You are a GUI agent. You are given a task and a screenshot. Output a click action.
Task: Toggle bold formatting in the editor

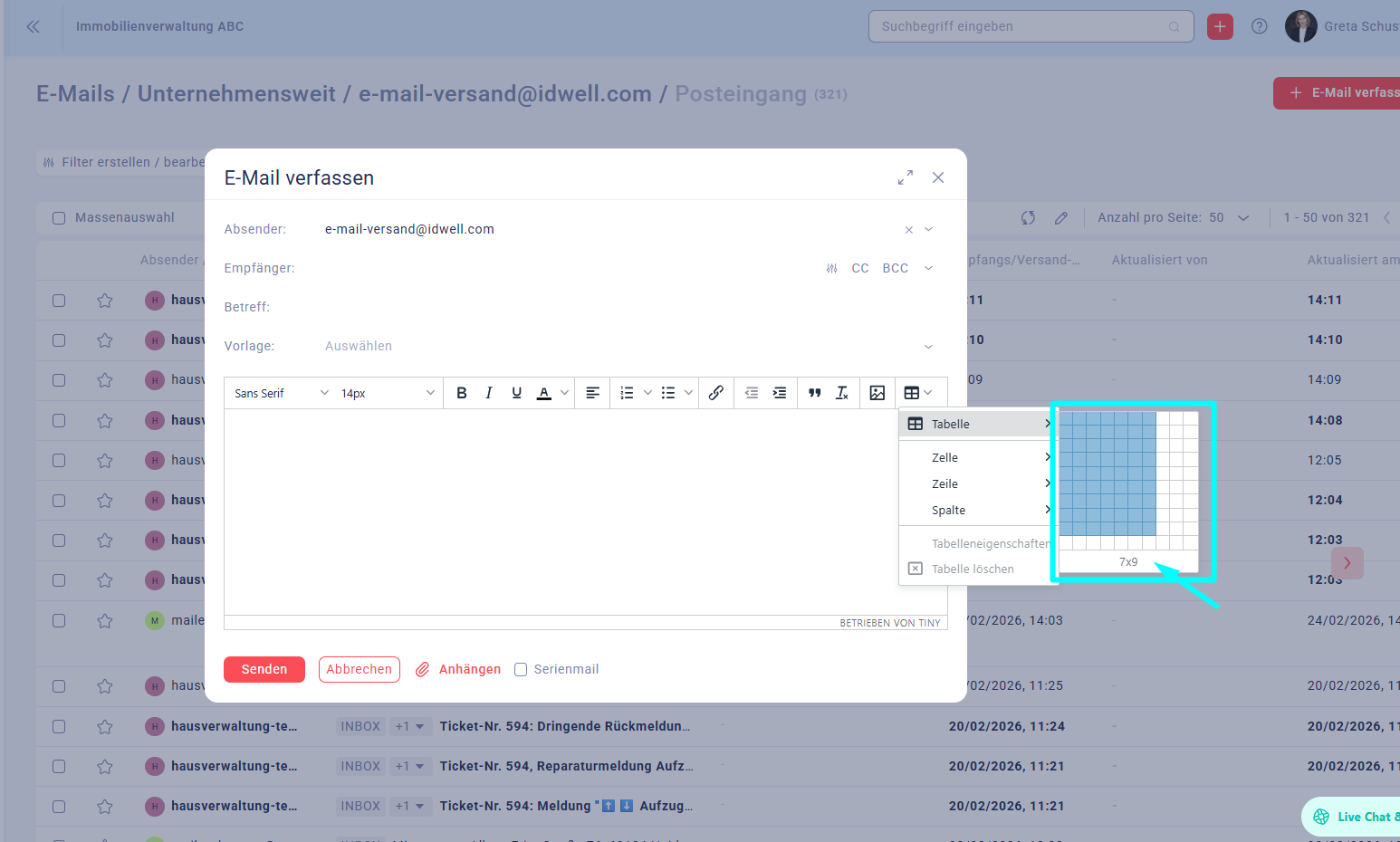462,393
